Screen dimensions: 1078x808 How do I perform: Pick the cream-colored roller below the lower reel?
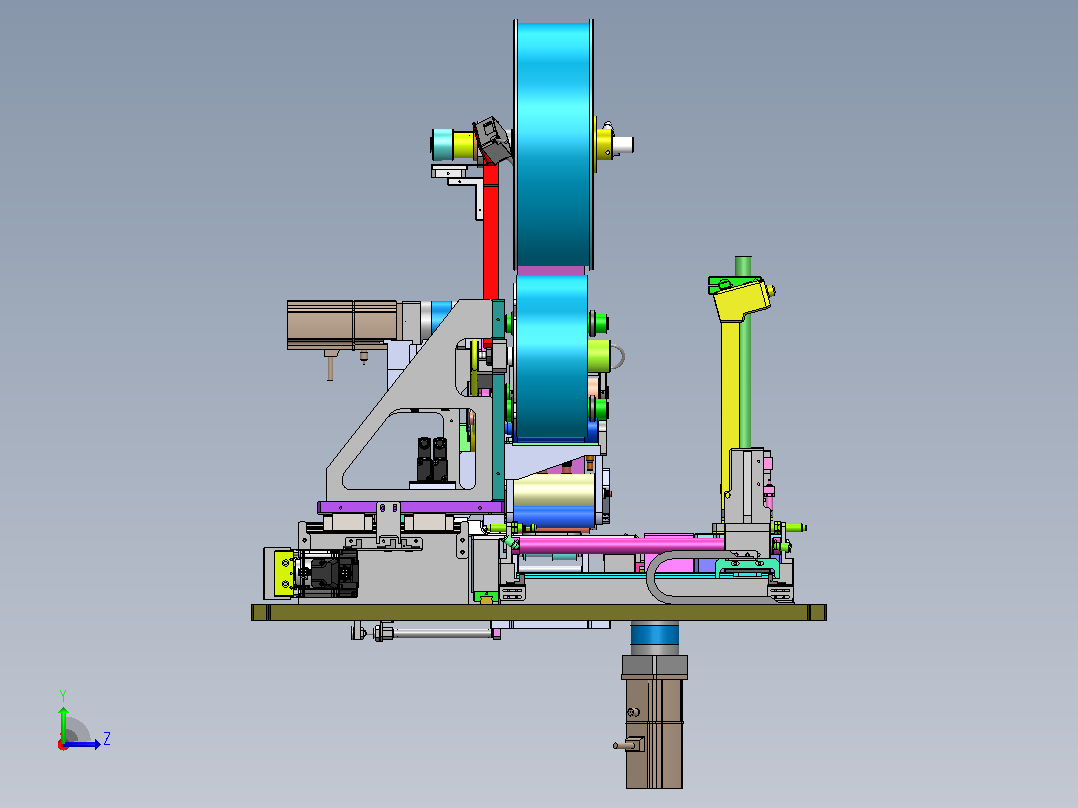tap(555, 491)
